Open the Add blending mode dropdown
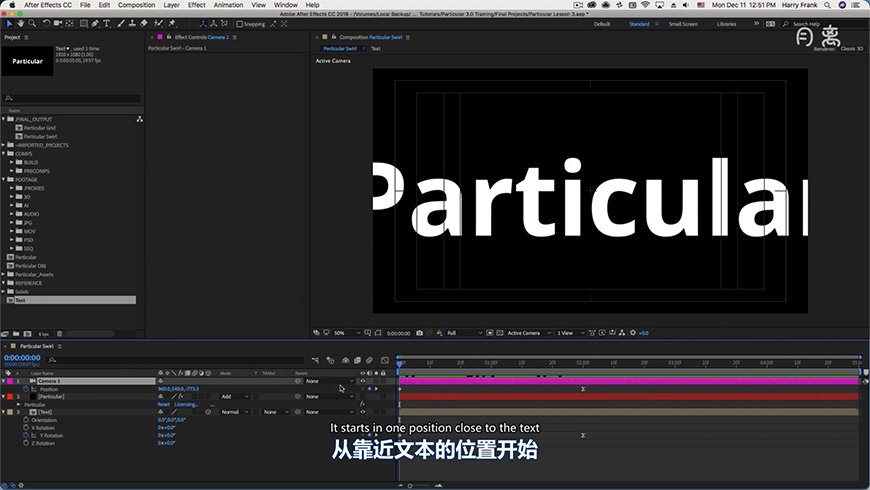Image resolution: width=870 pixels, height=490 pixels. click(235, 397)
